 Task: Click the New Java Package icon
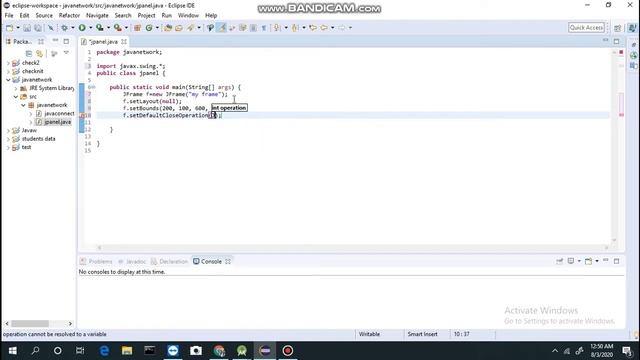(x=137, y=28)
